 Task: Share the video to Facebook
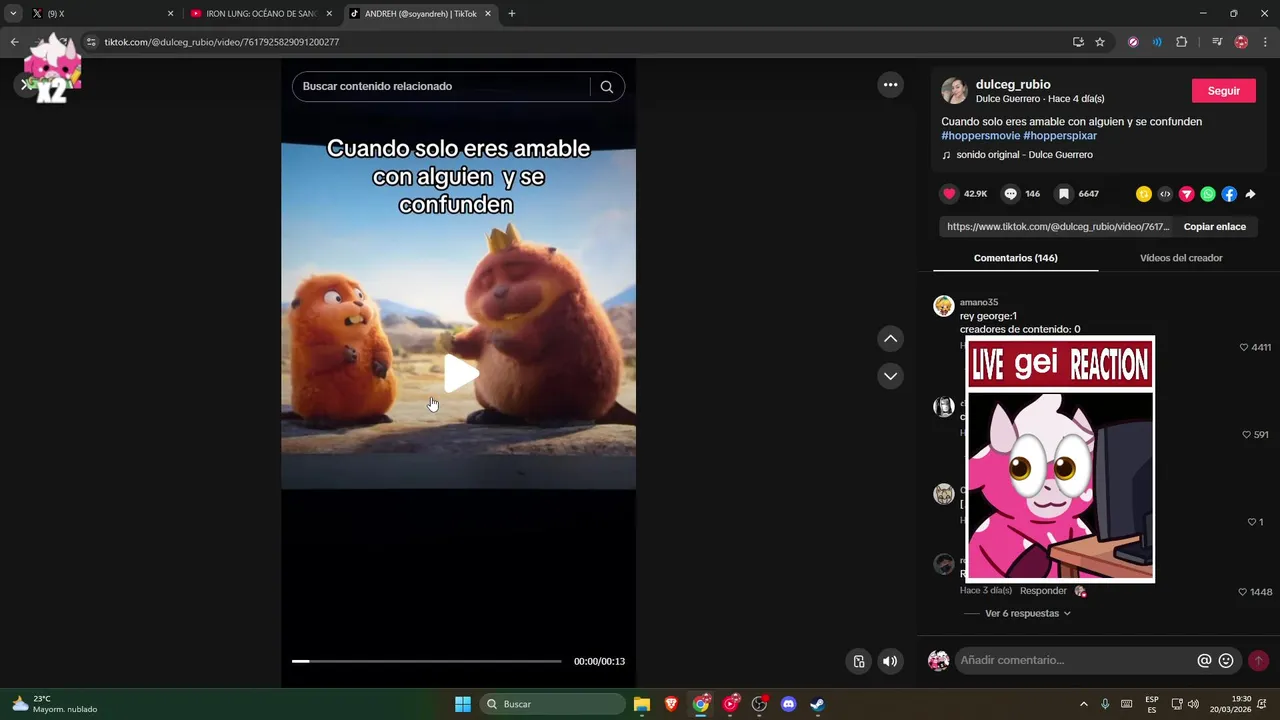(1229, 194)
